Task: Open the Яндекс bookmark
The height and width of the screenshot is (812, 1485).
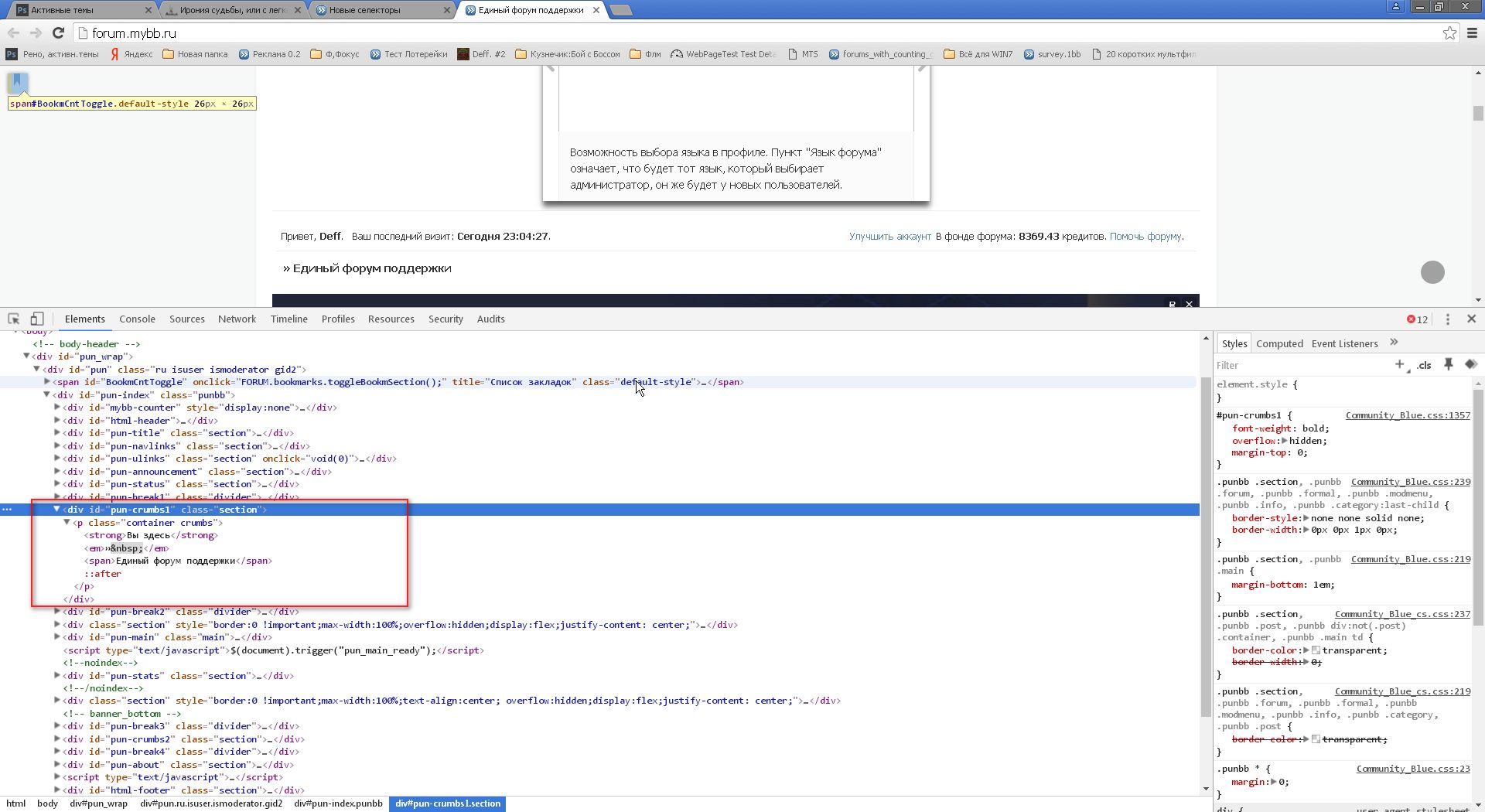Action: click(131, 54)
